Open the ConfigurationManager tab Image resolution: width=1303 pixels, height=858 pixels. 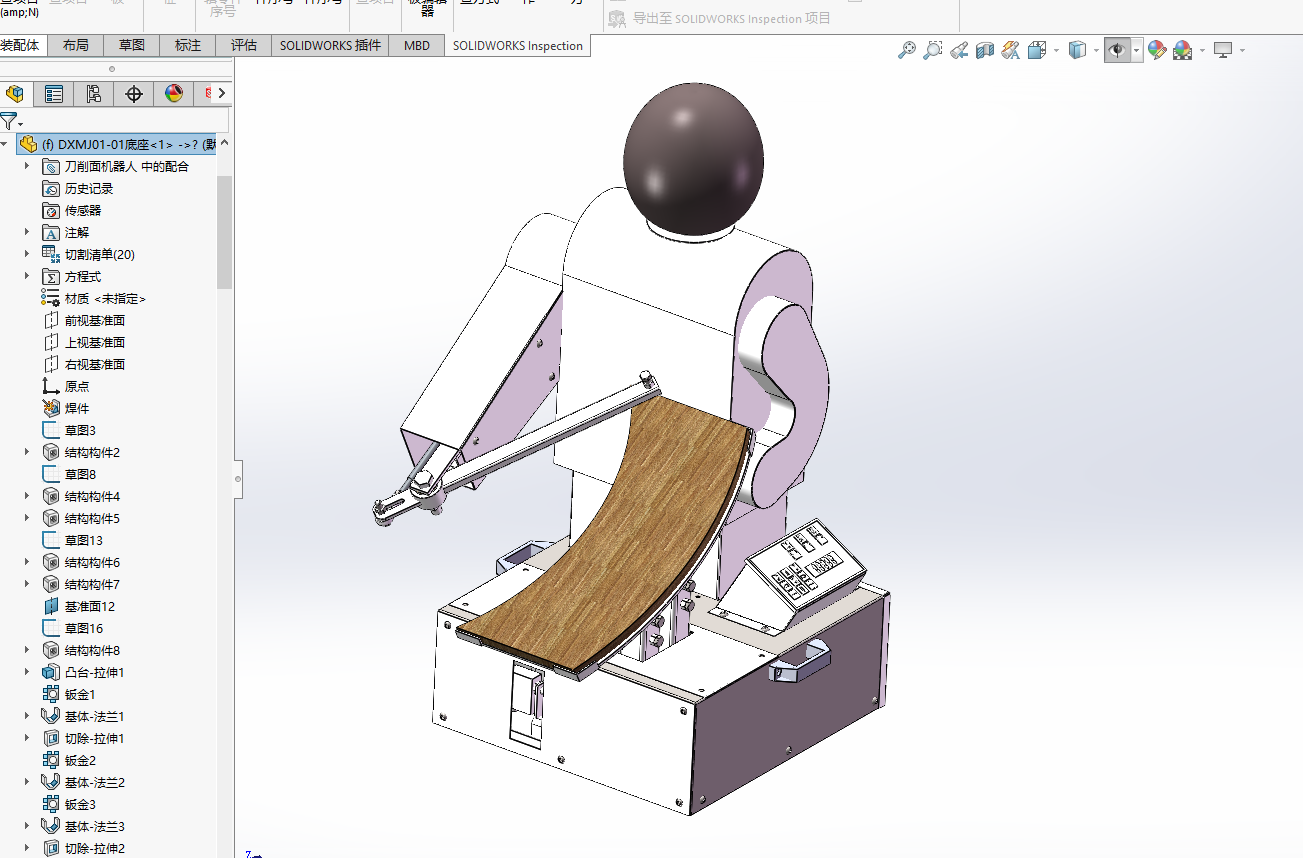[94, 94]
